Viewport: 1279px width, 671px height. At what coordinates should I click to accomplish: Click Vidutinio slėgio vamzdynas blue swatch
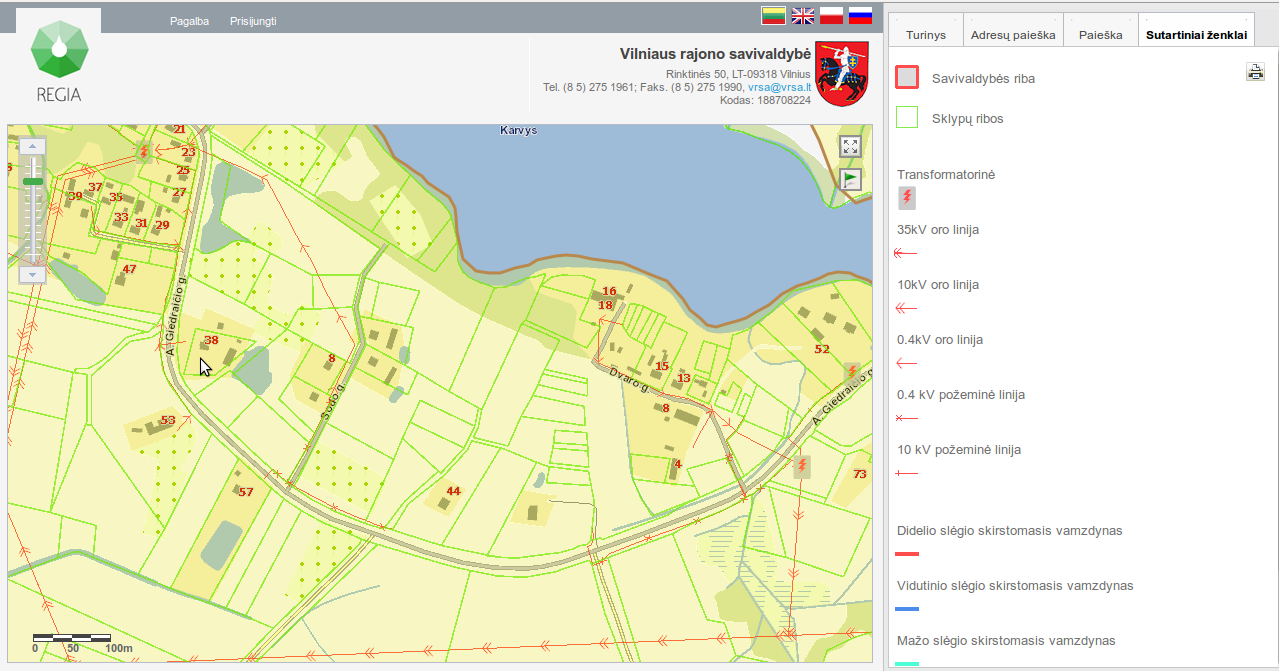(907, 609)
